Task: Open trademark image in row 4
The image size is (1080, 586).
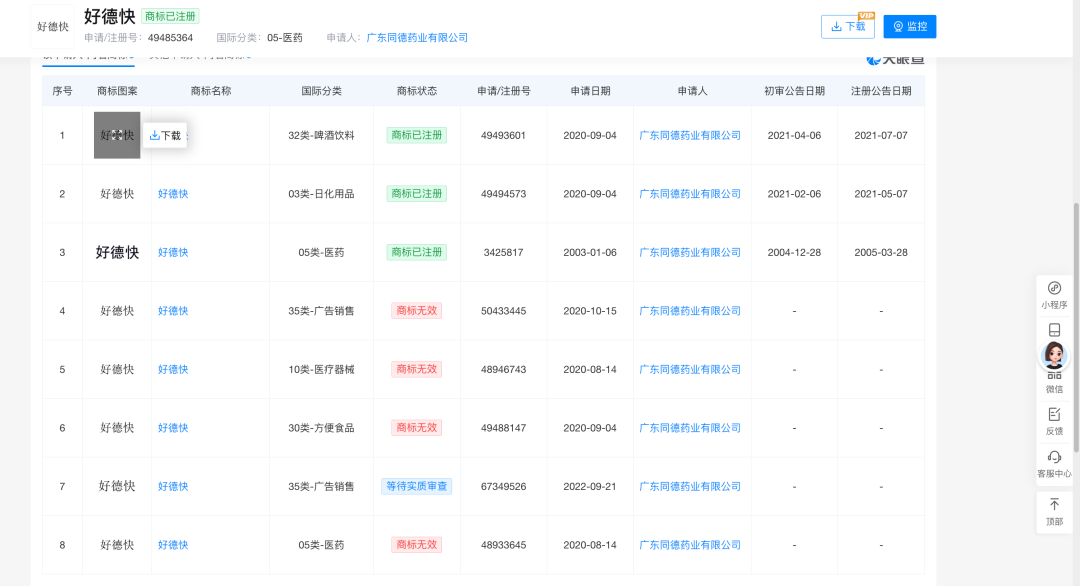Action: 117,311
